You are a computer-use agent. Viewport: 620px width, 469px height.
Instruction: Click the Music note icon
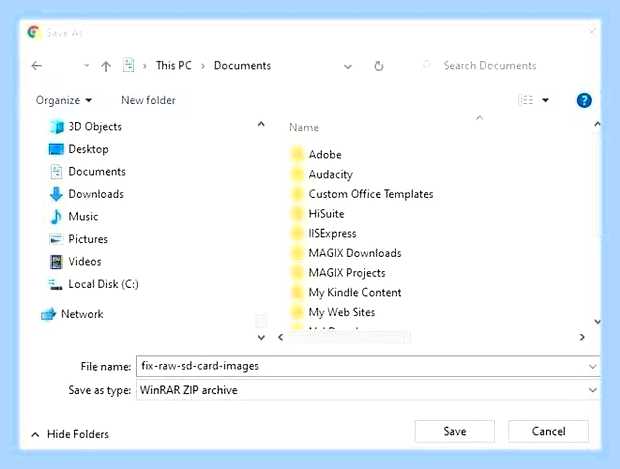pos(56,217)
